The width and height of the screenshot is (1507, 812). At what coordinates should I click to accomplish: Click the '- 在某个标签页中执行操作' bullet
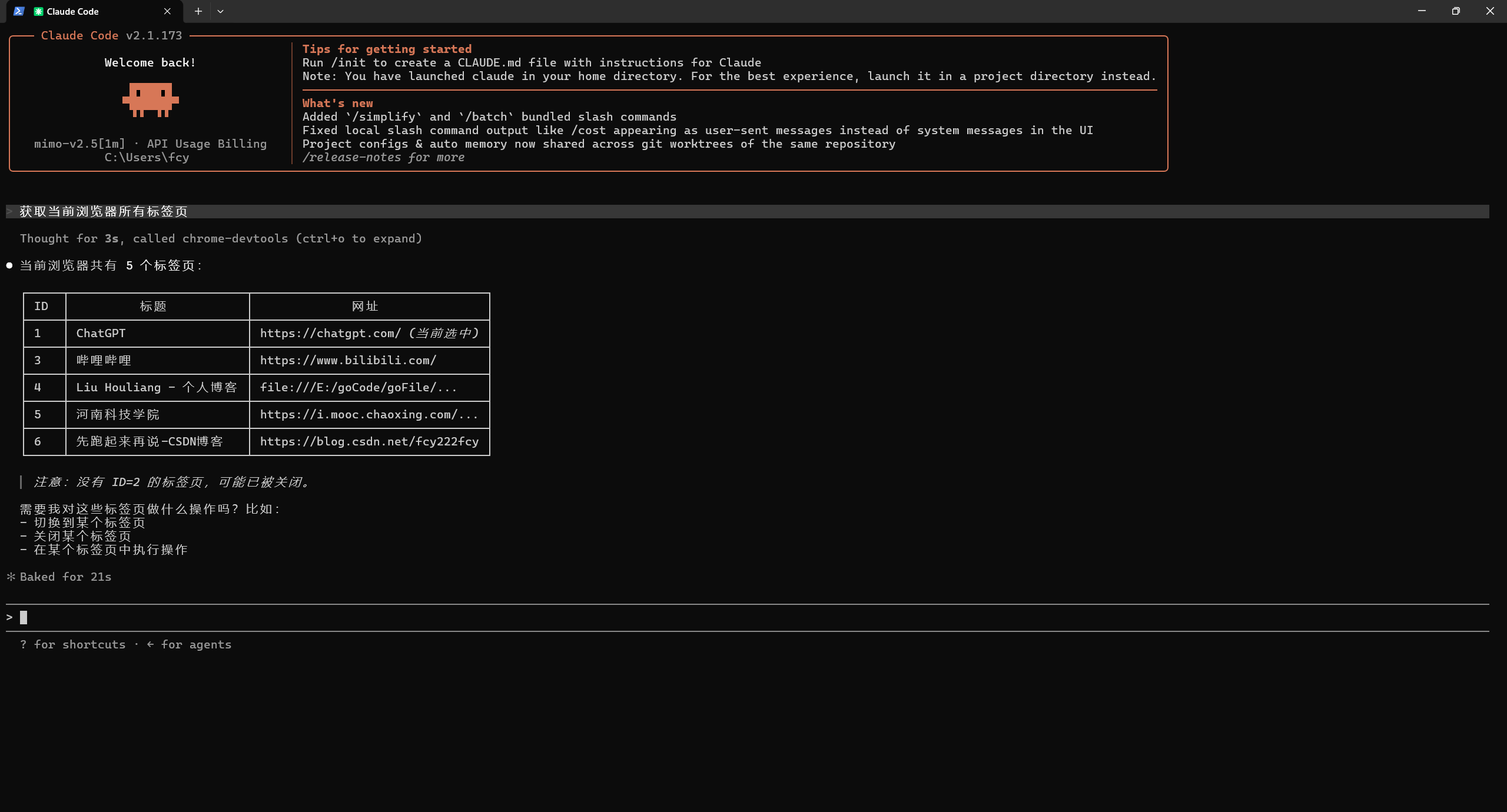click(x=104, y=550)
